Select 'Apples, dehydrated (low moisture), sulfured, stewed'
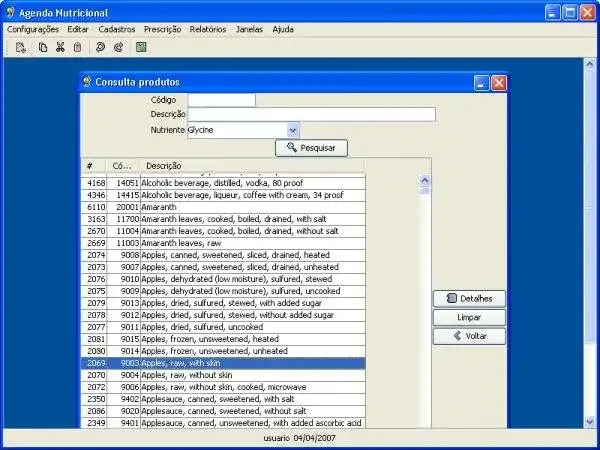The width and height of the screenshot is (600, 450). [x=223, y=279]
